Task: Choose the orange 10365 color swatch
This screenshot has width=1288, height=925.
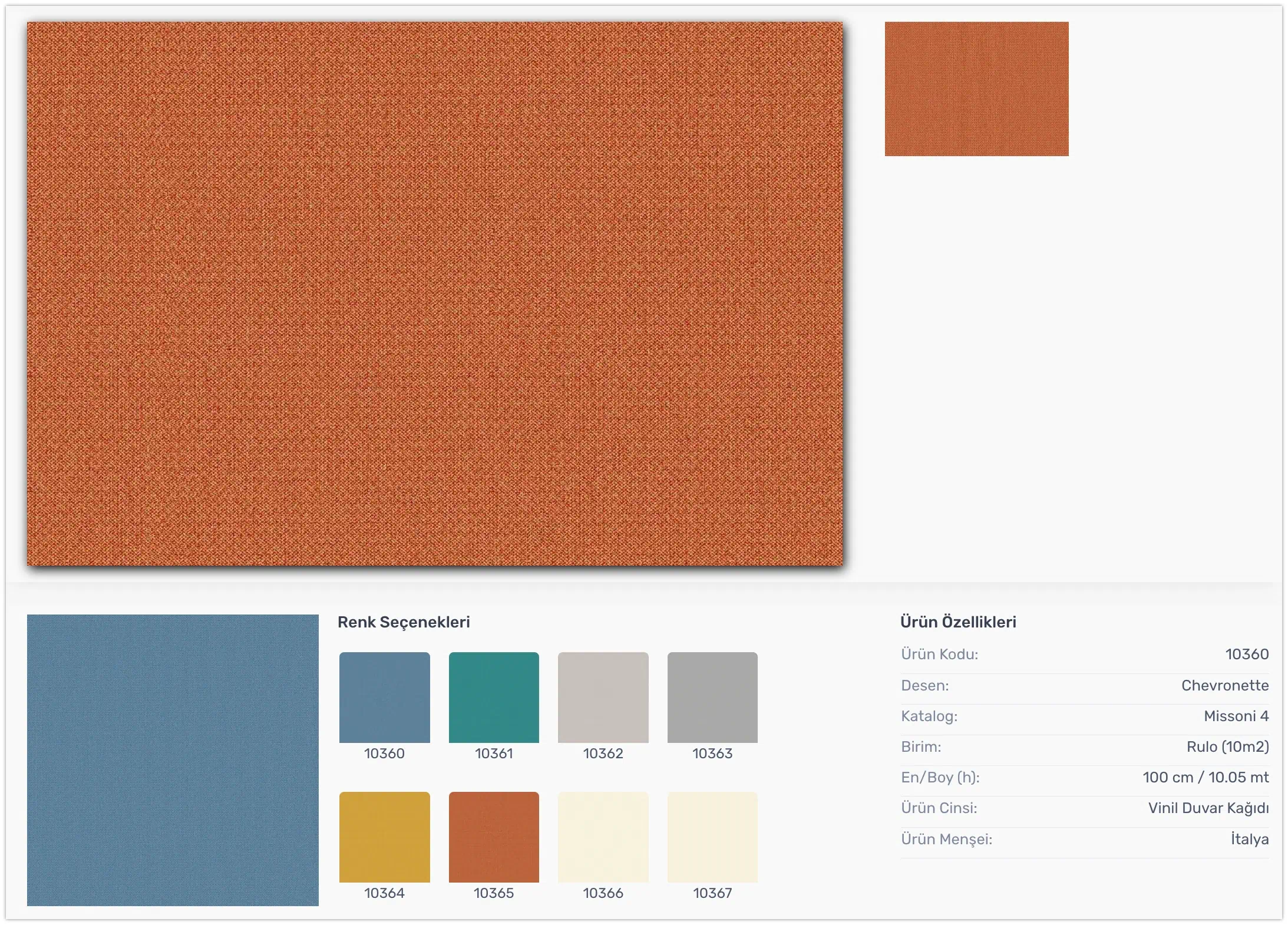Action: coord(494,837)
